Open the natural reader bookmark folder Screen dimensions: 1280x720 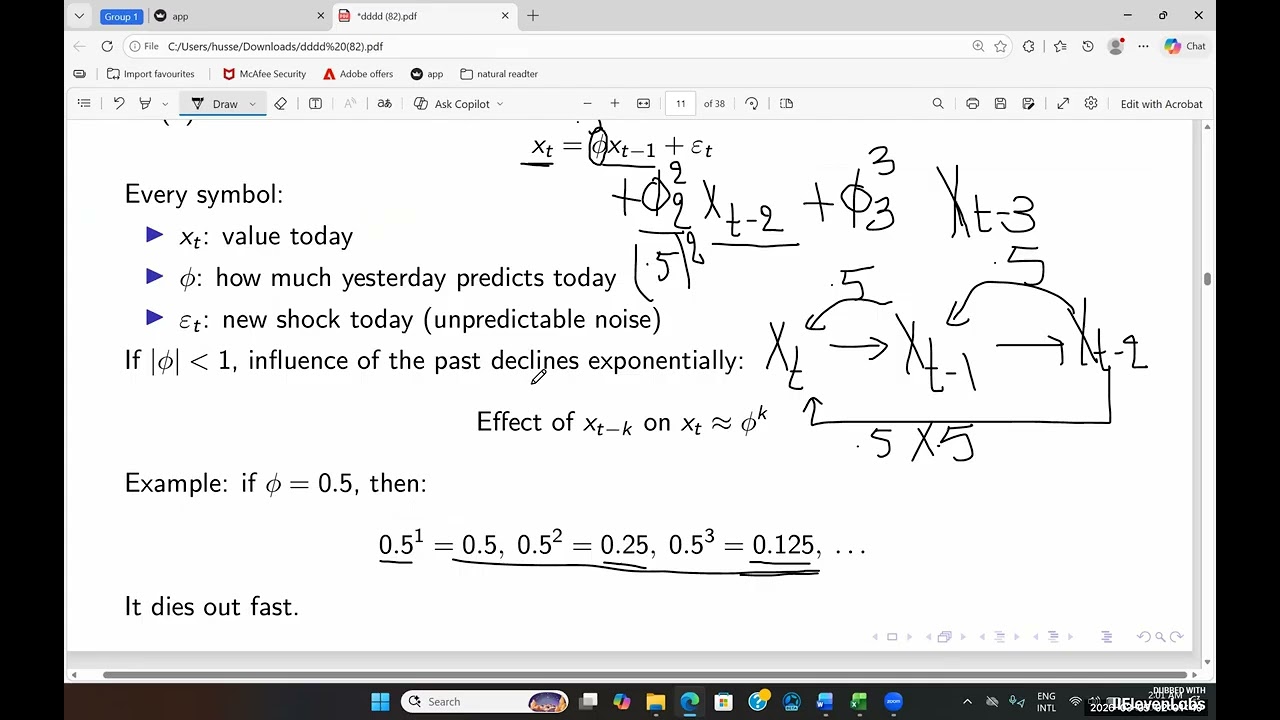click(499, 74)
